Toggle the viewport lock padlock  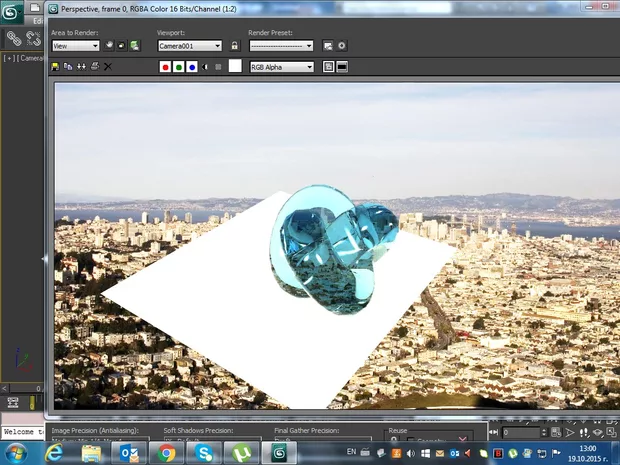(235, 45)
